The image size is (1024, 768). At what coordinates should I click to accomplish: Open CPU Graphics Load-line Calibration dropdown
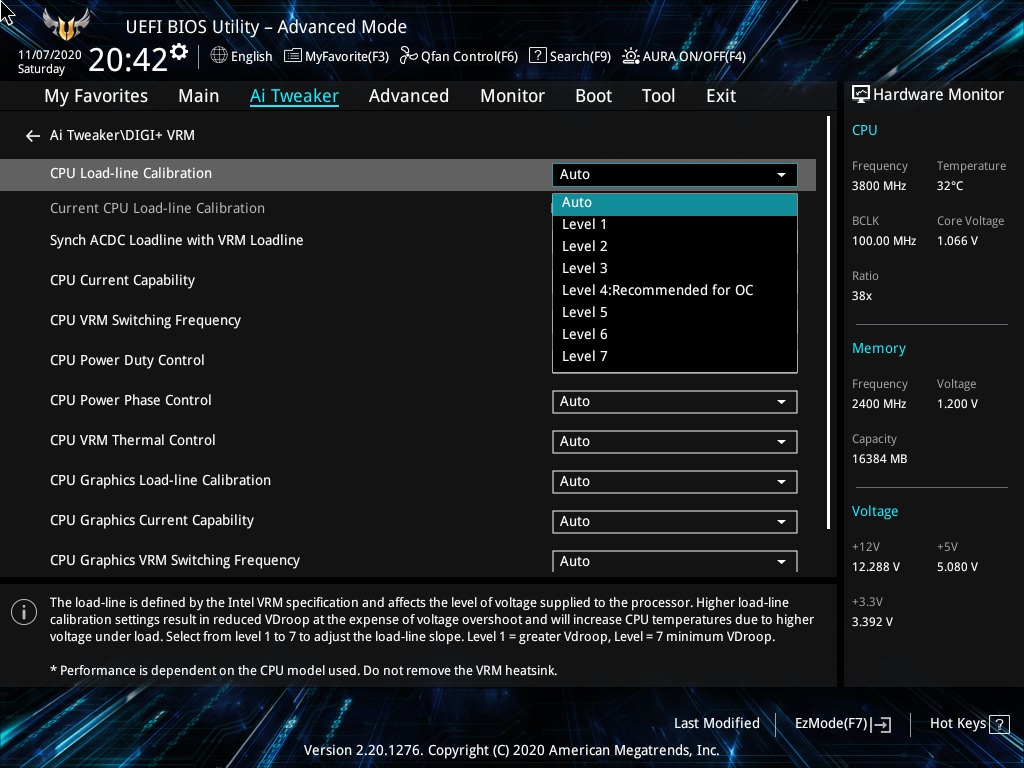(x=675, y=482)
